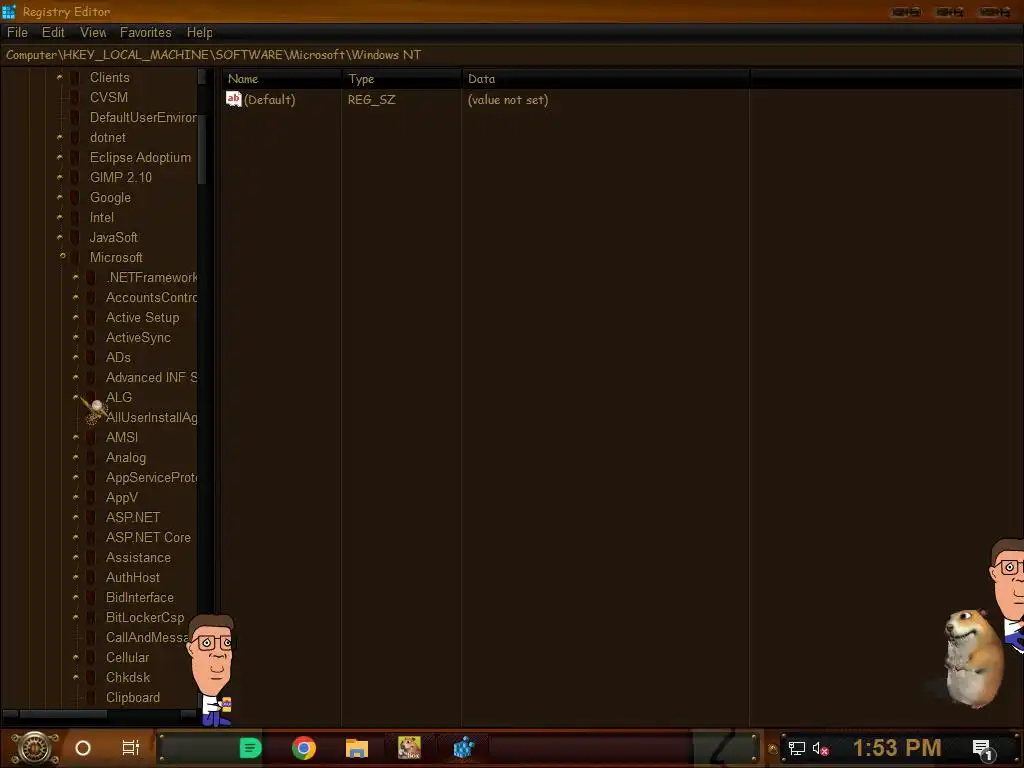Click the tree pane horizontal scrollbar thumb
The width and height of the screenshot is (1024, 768).
(x=63, y=714)
